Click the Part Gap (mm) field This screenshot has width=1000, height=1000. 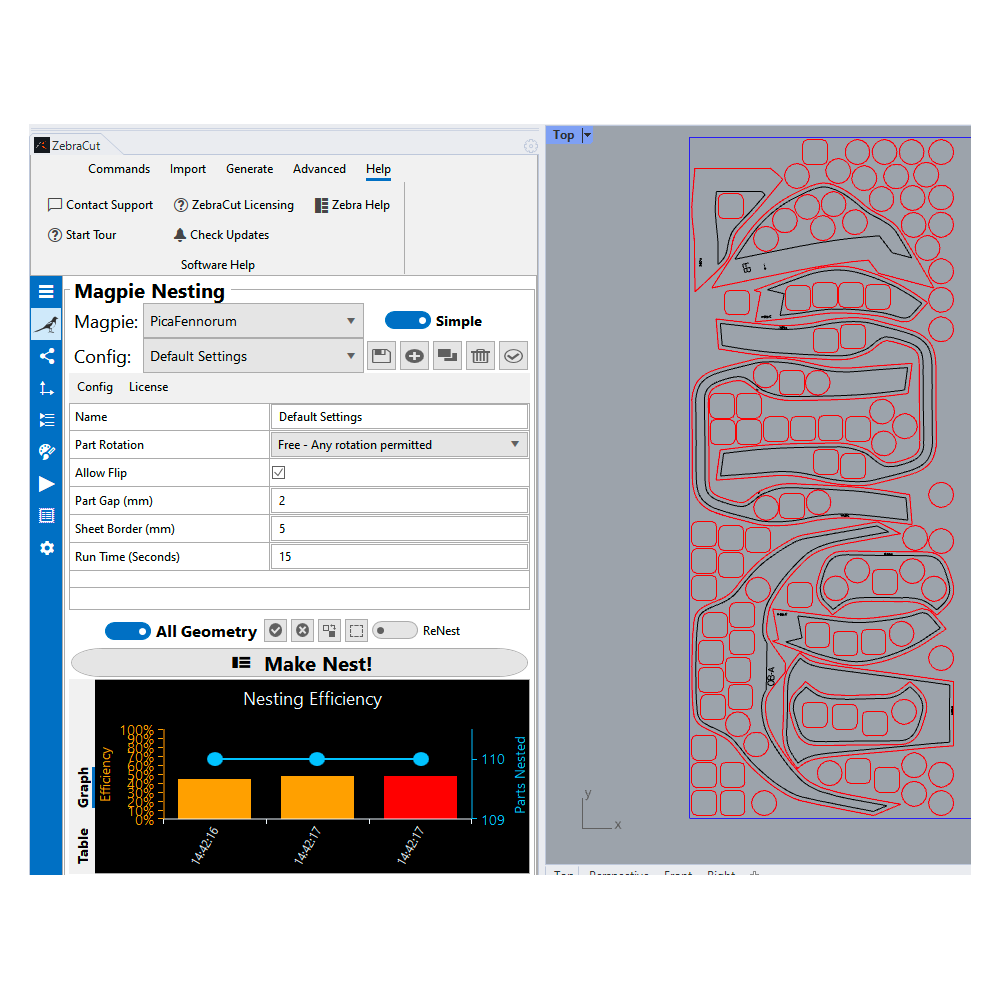pos(399,501)
